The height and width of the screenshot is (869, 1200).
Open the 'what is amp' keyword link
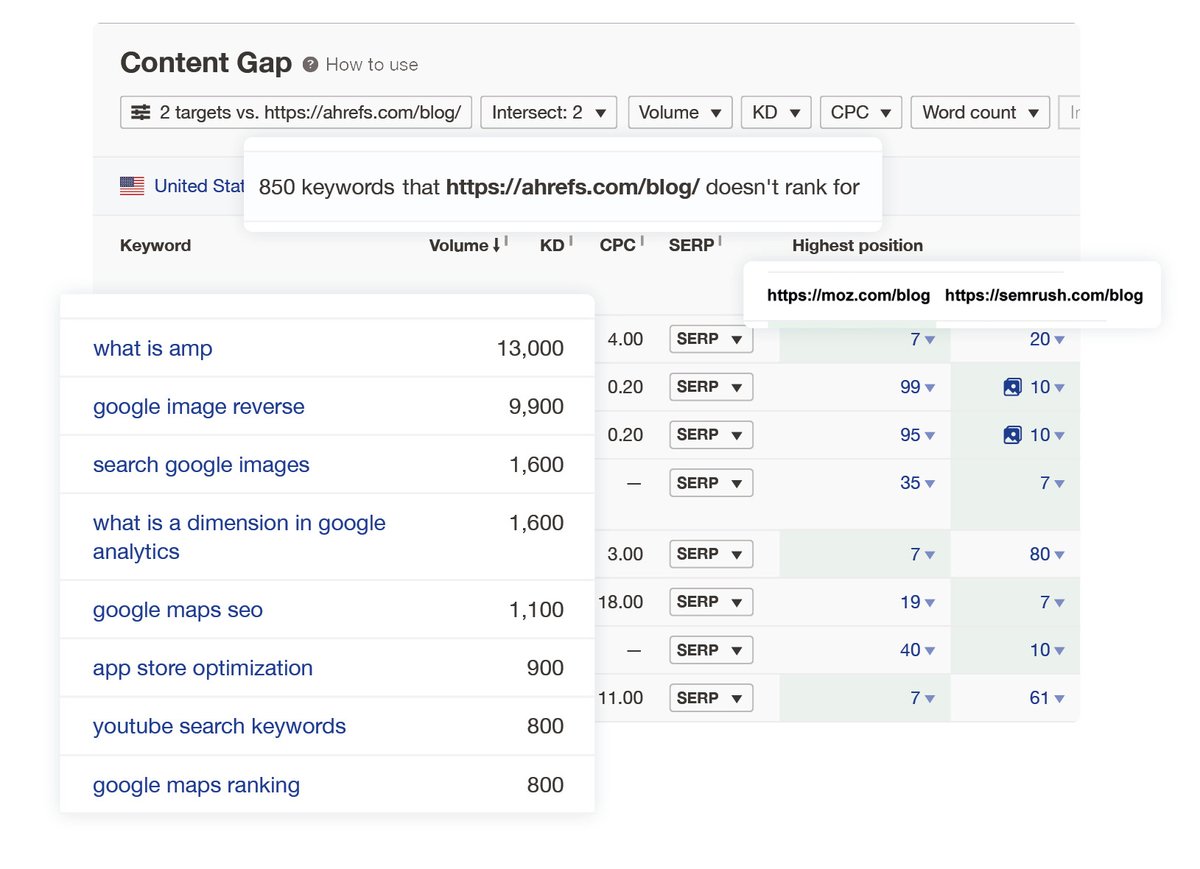[x=153, y=348]
